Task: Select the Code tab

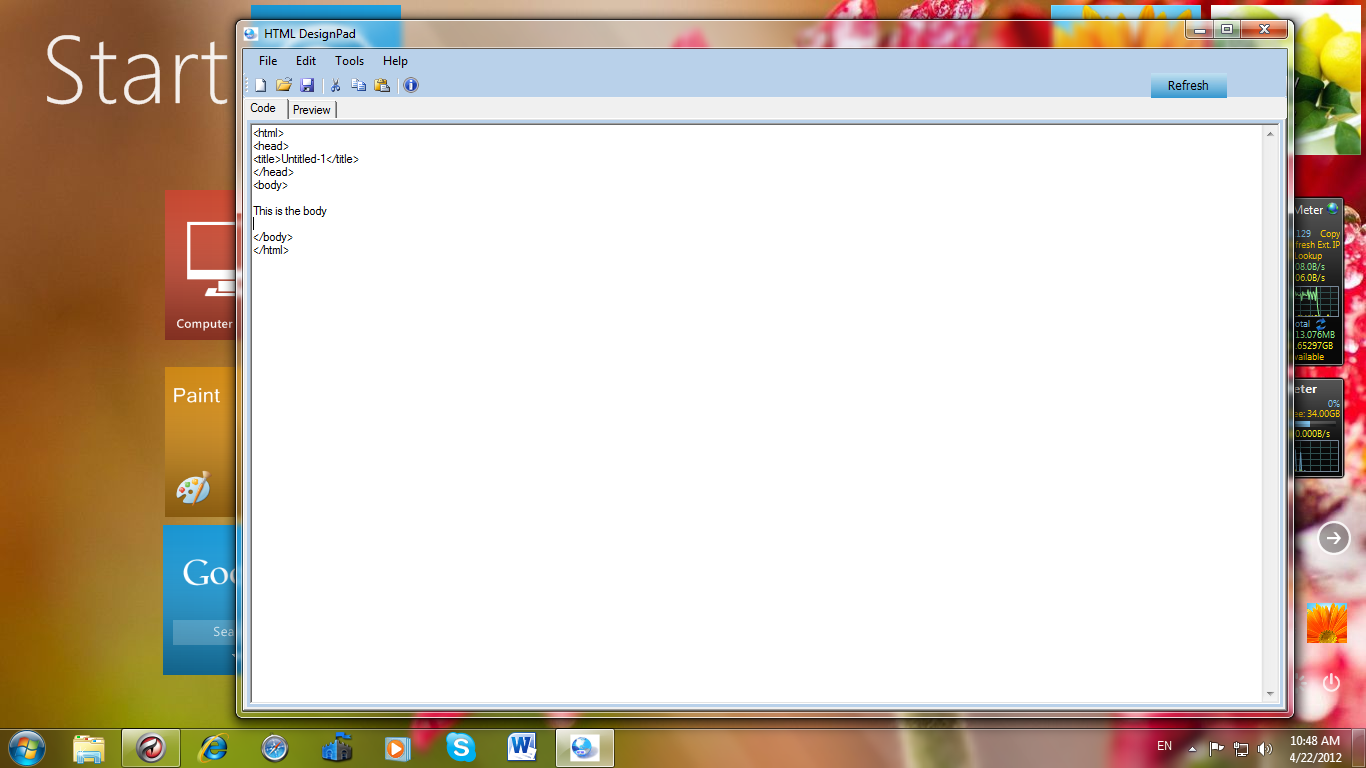Action: 264,108
